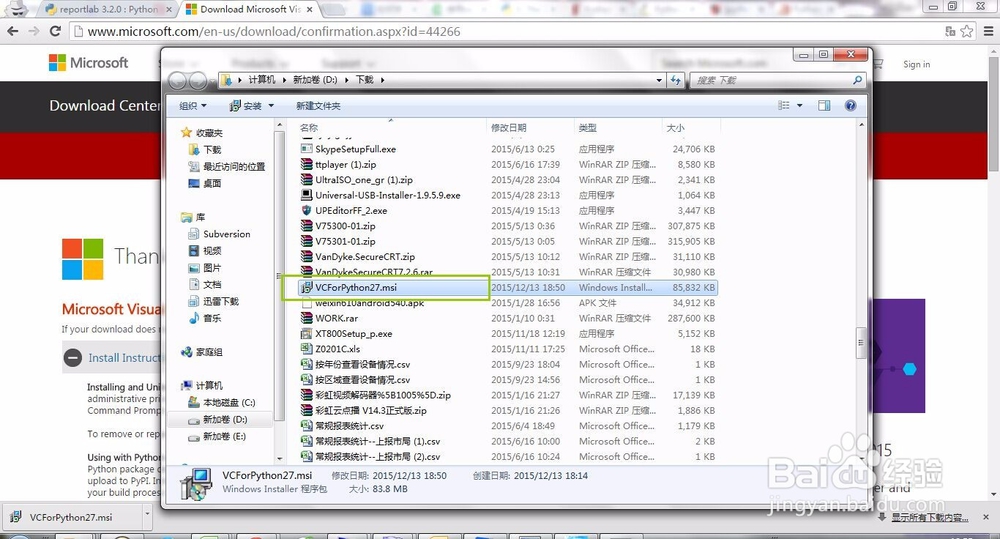Click the Chrome reload button
Screen dimensions: 1000x539
[55, 31]
